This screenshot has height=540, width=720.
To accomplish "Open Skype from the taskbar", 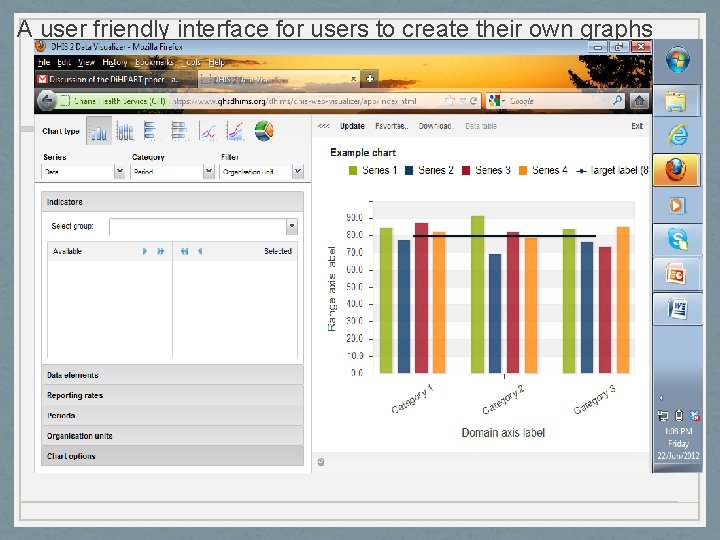I will [x=677, y=240].
